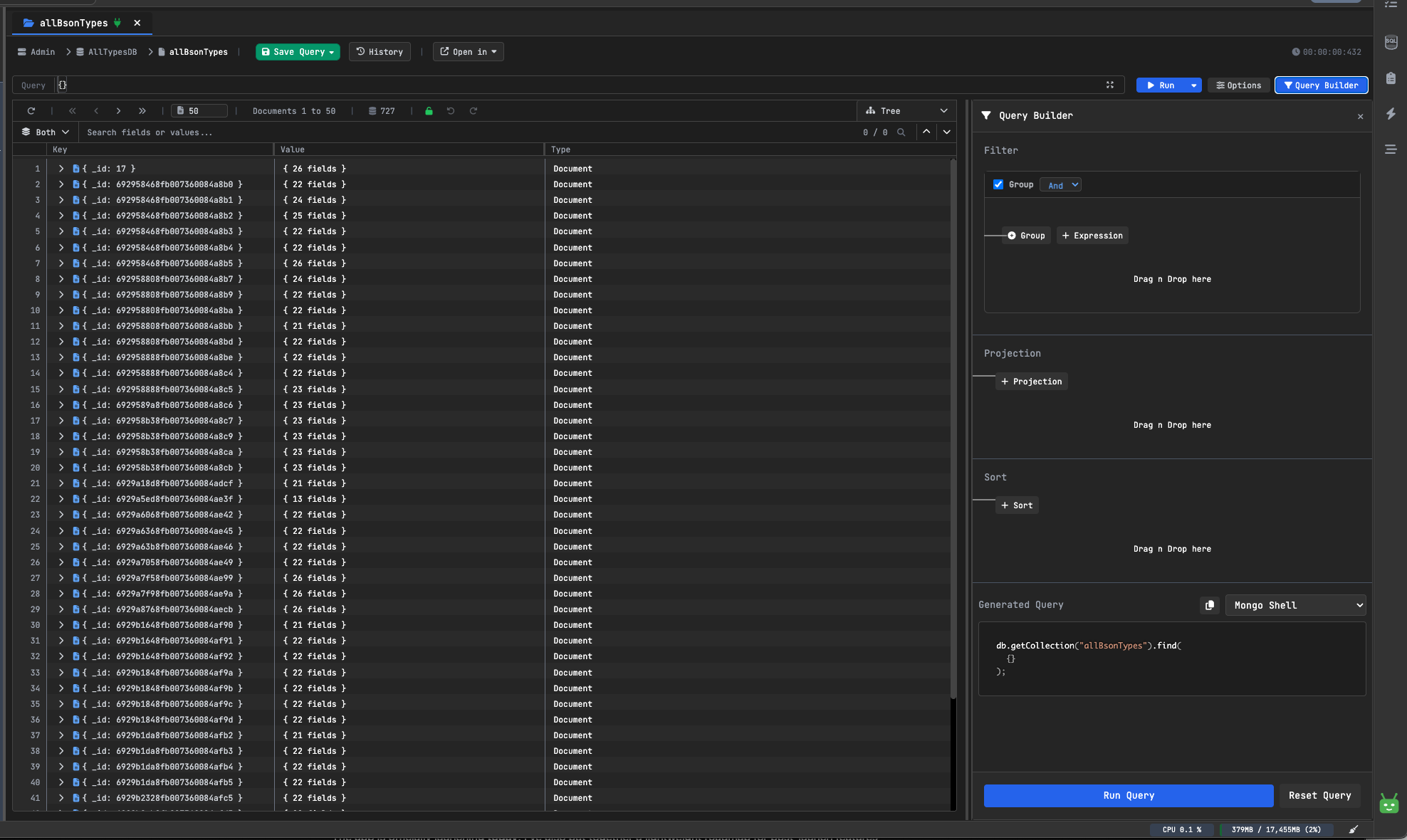Go to next page of documents

point(118,111)
